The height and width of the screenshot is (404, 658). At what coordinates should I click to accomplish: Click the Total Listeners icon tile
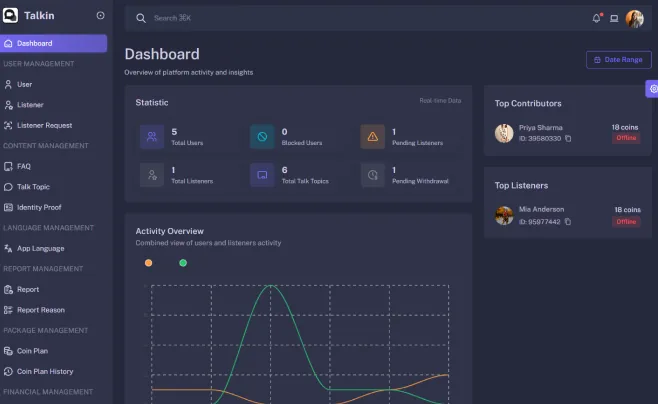pyautogui.click(x=152, y=175)
